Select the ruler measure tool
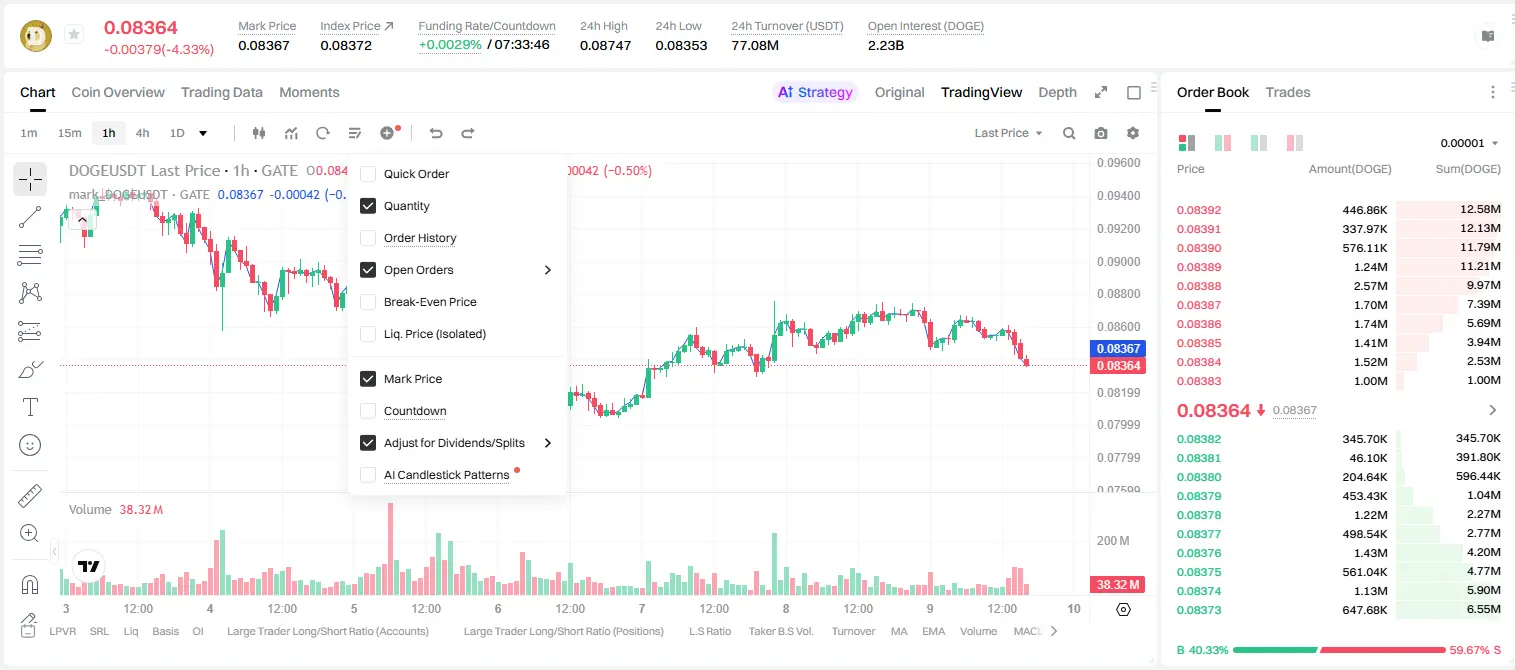1515x670 pixels. [x=30, y=496]
